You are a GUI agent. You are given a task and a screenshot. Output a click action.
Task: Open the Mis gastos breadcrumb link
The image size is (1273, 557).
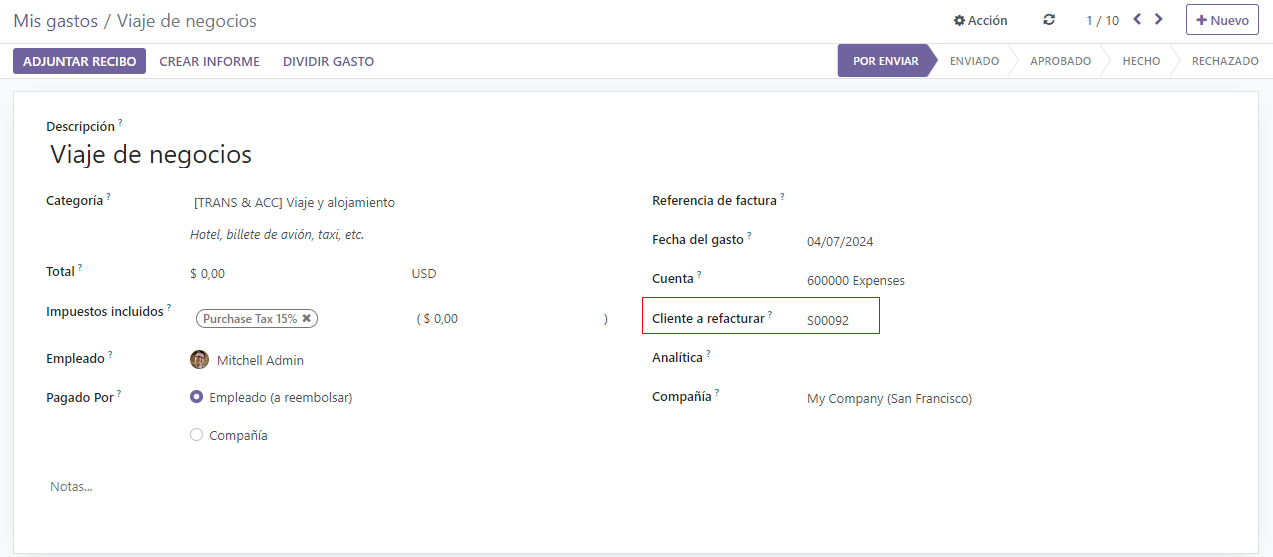tap(56, 21)
